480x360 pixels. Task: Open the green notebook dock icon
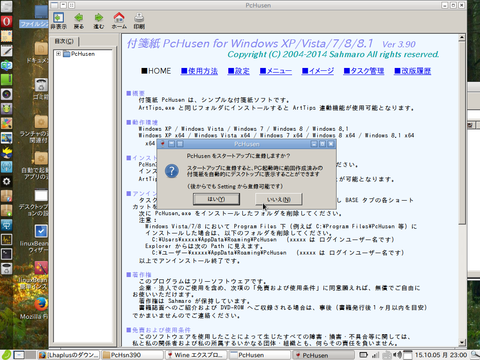[x=6, y=80]
